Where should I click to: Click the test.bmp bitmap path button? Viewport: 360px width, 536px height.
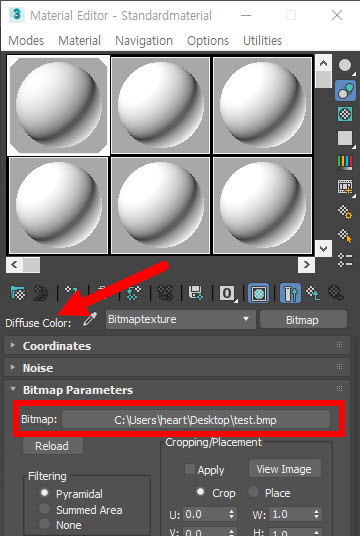(x=196, y=419)
